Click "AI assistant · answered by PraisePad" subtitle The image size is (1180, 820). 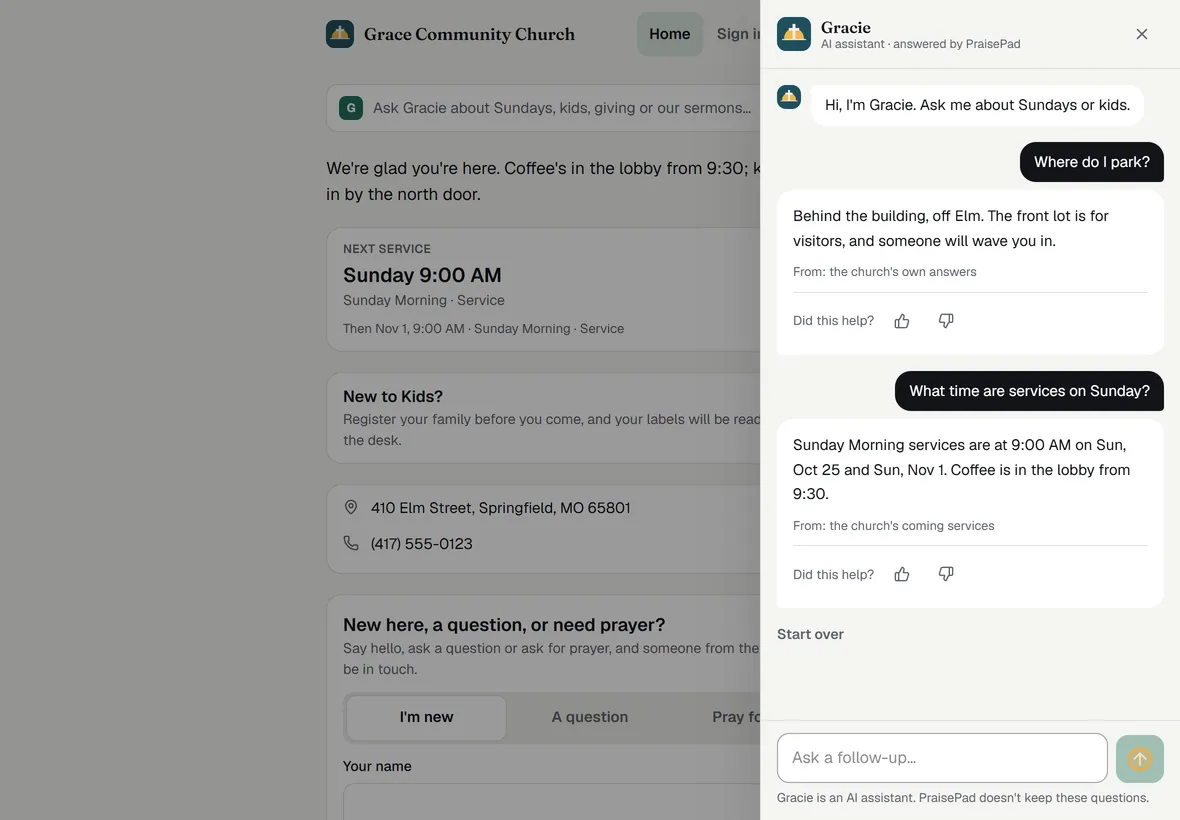pyautogui.click(x=921, y=44)
